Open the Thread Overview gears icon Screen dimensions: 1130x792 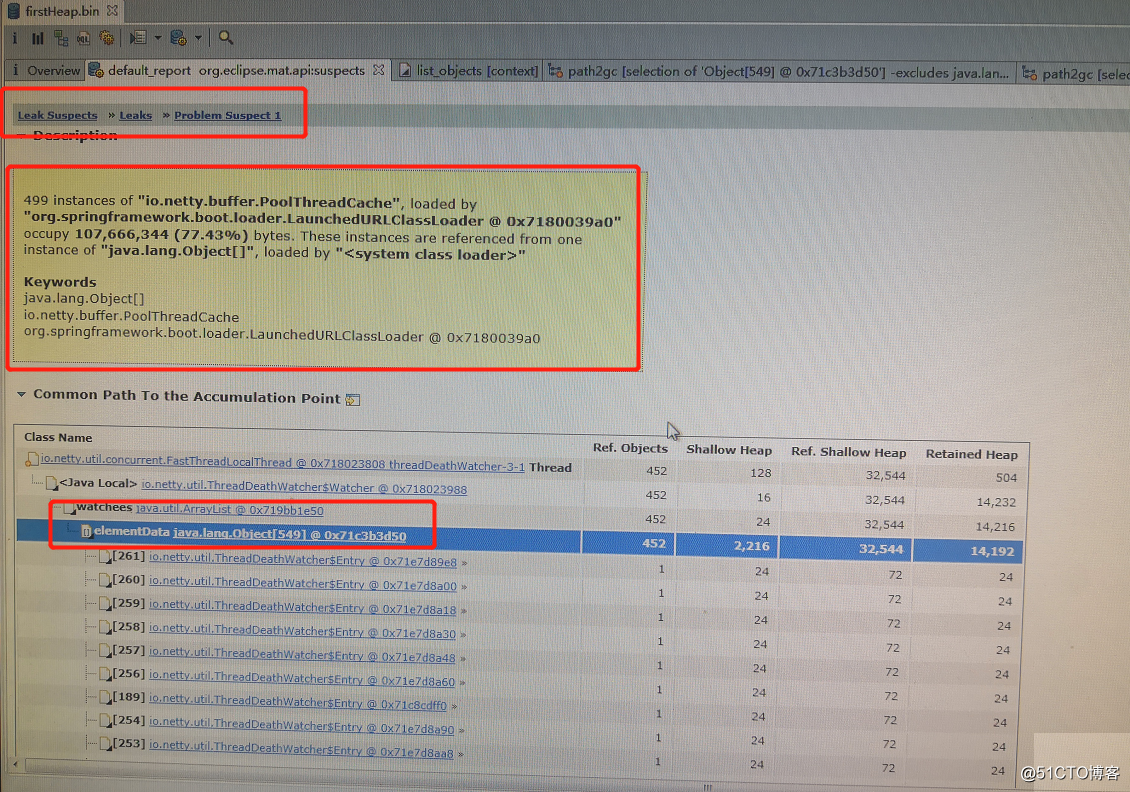pyautogui.click(x=107, y=37)
